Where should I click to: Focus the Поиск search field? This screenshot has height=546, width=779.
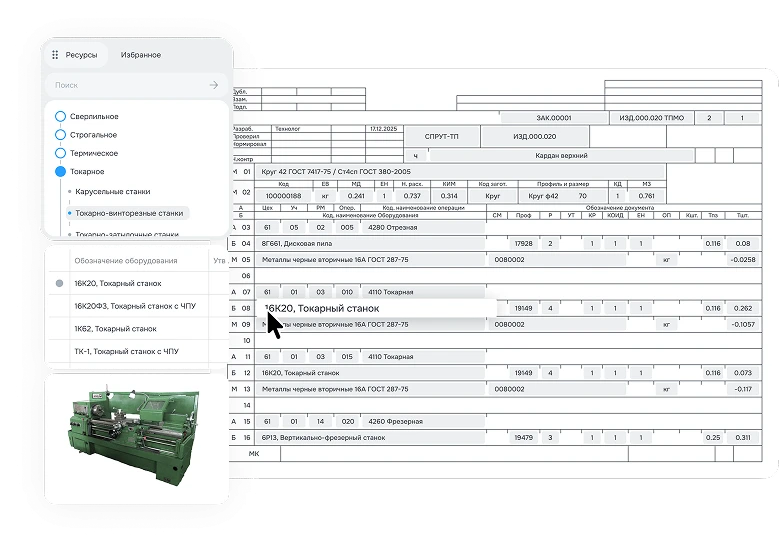pos(125,86)
